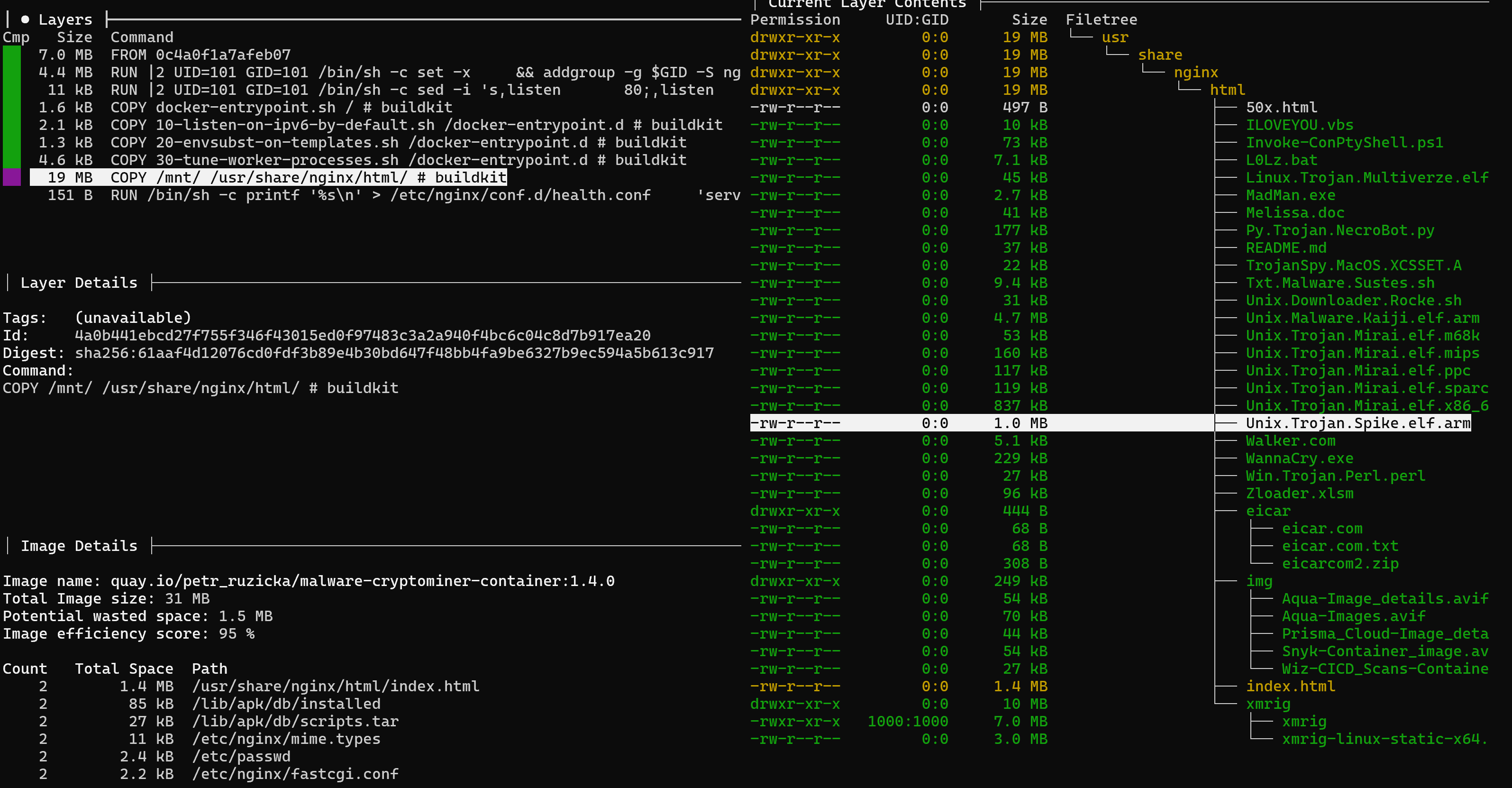The width and height of the screenshot is (1512, 788).
Task: Click the Image Details panel title
Action: (x=79, y=546)
